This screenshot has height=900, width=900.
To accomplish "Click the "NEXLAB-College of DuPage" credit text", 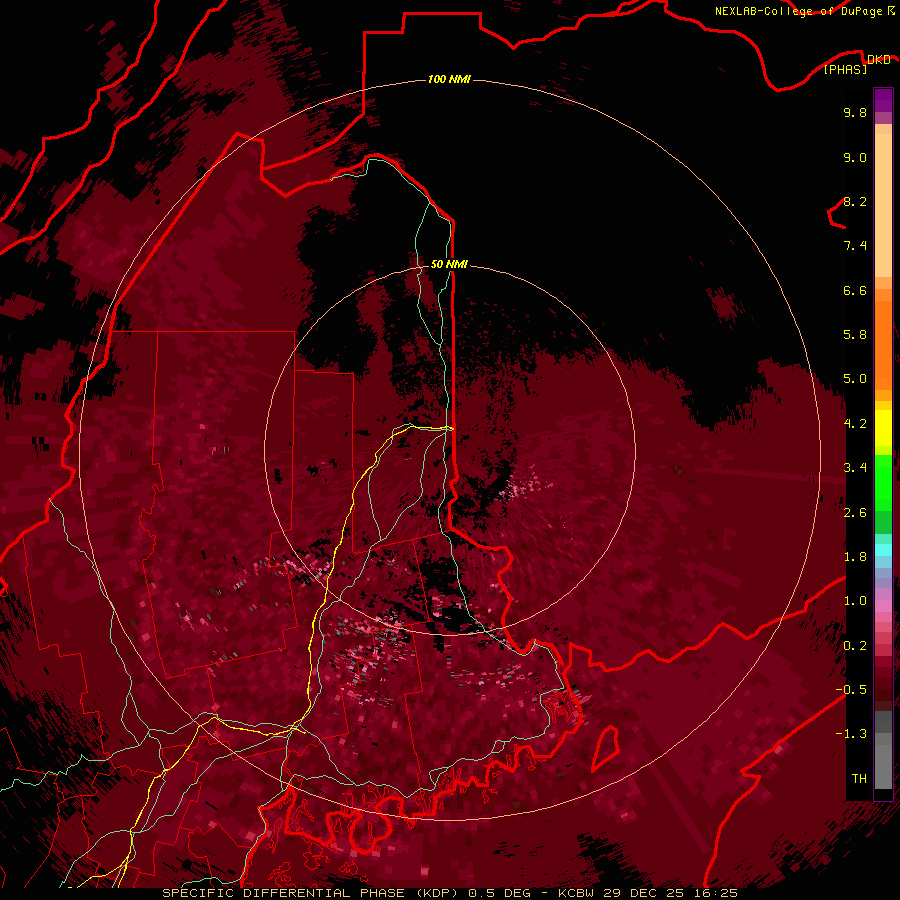I will pyautogui.click(x=799, y=11).
